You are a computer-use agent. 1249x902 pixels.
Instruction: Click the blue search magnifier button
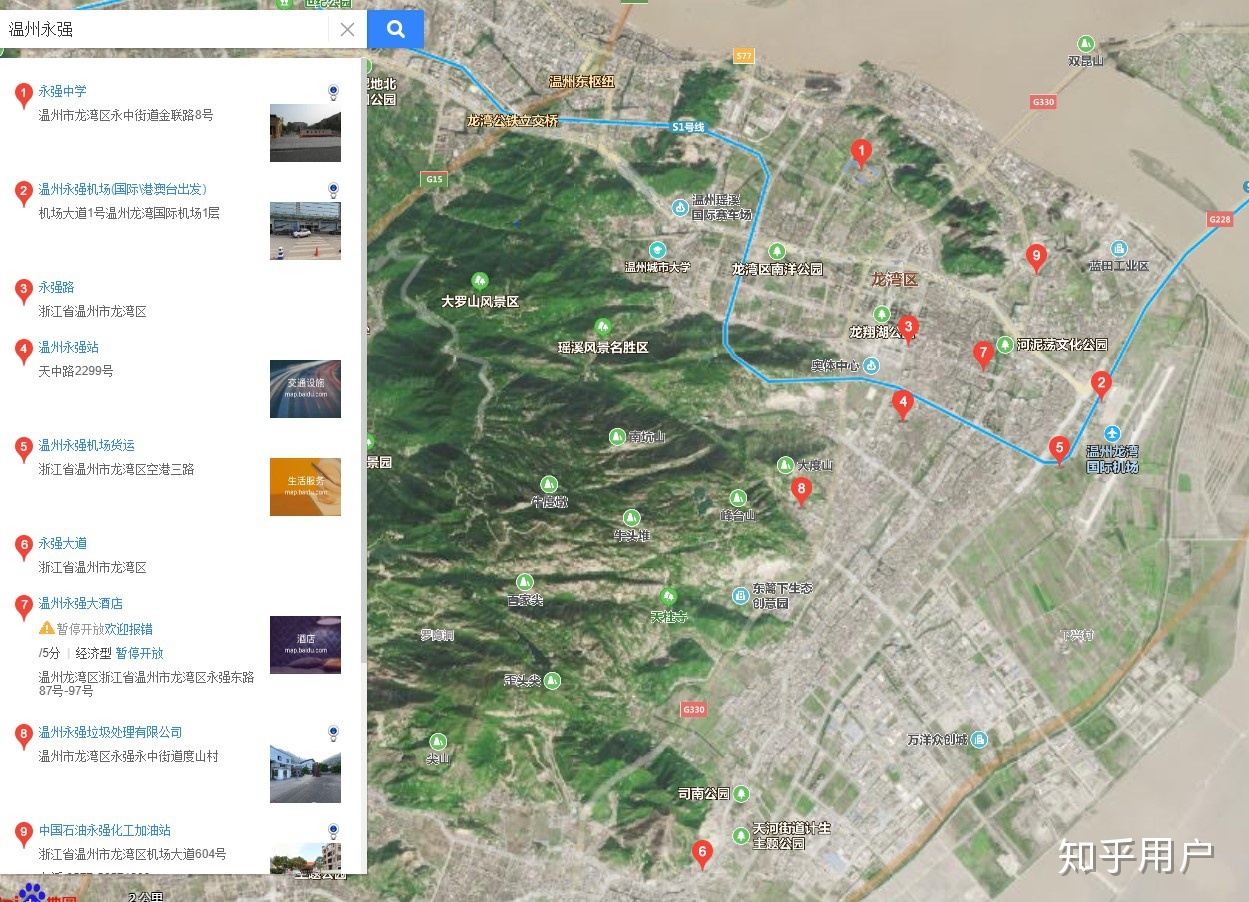pos(395,29)
